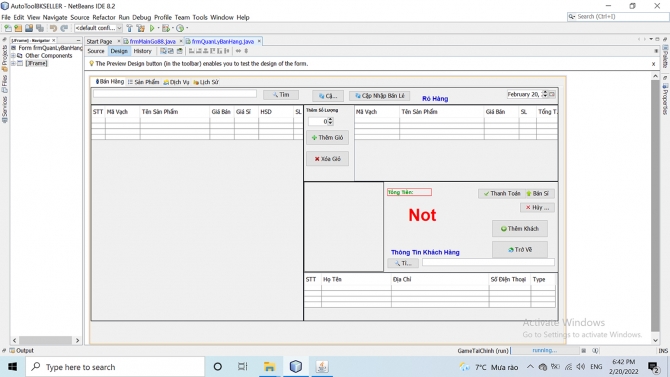Click the Navigator horizontal scrollbar
Viewport: 670px width, 377px height.
pyautogui.click(x=46, y=340)
